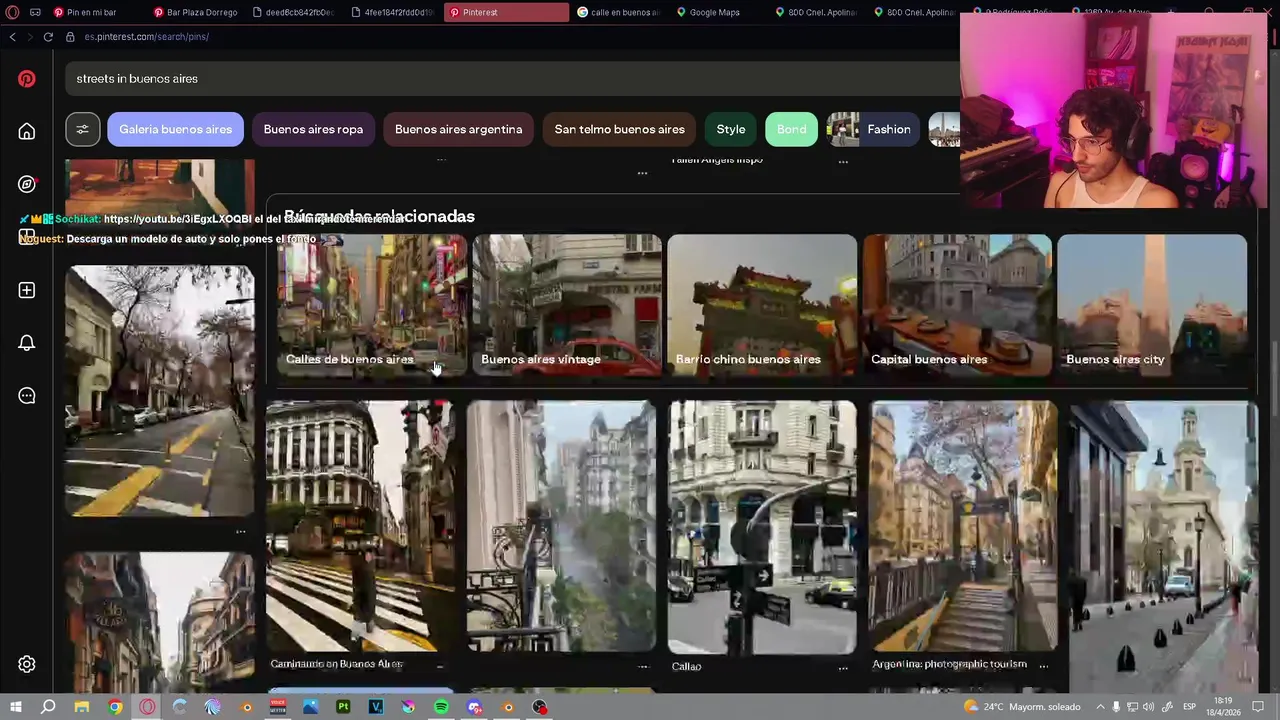
Task: Switch to 'Bar Plaza Dorrego' tab
Action: click(197, 12)
